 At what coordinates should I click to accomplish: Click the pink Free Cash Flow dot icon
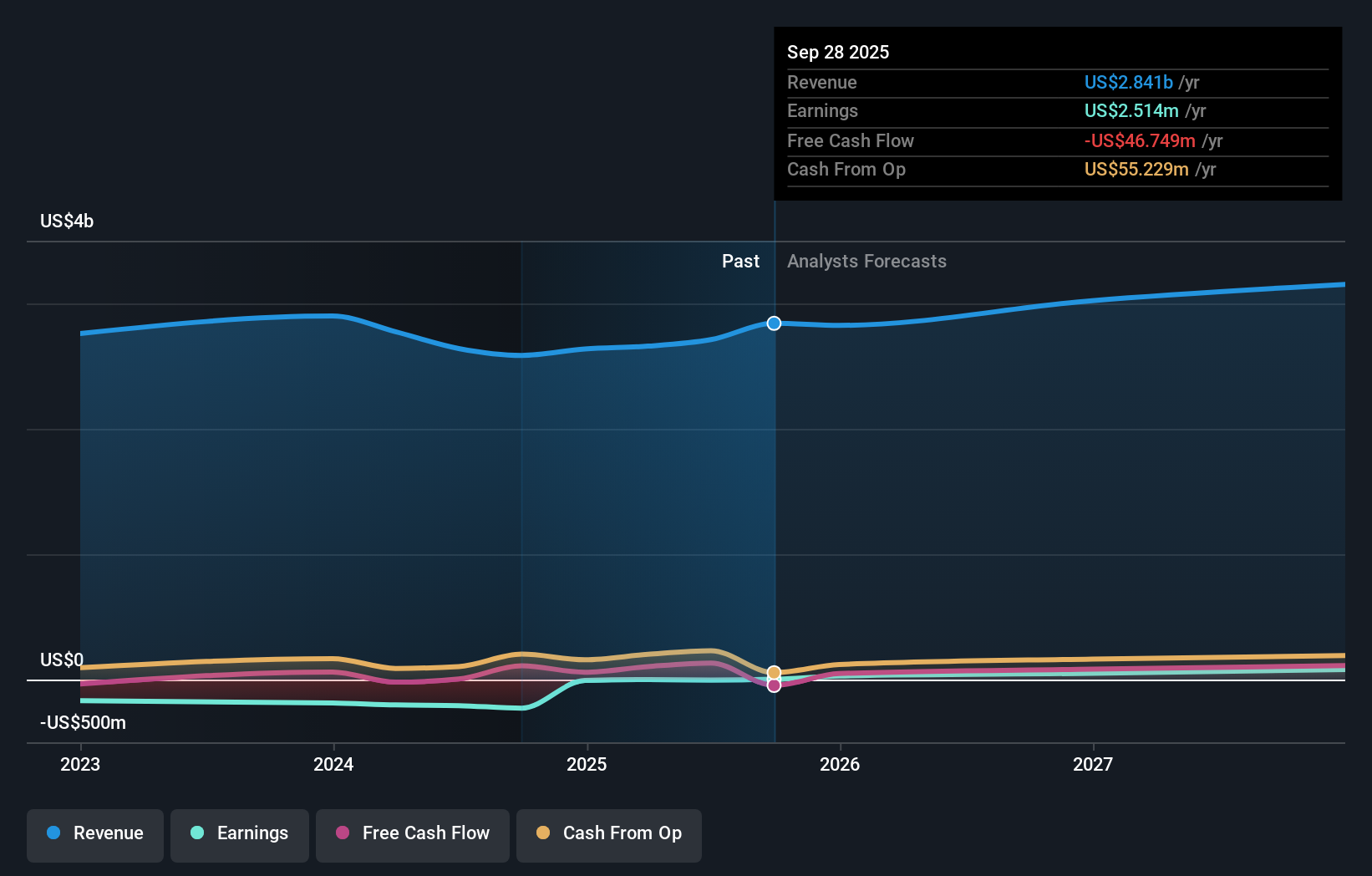tap(343, 833)
